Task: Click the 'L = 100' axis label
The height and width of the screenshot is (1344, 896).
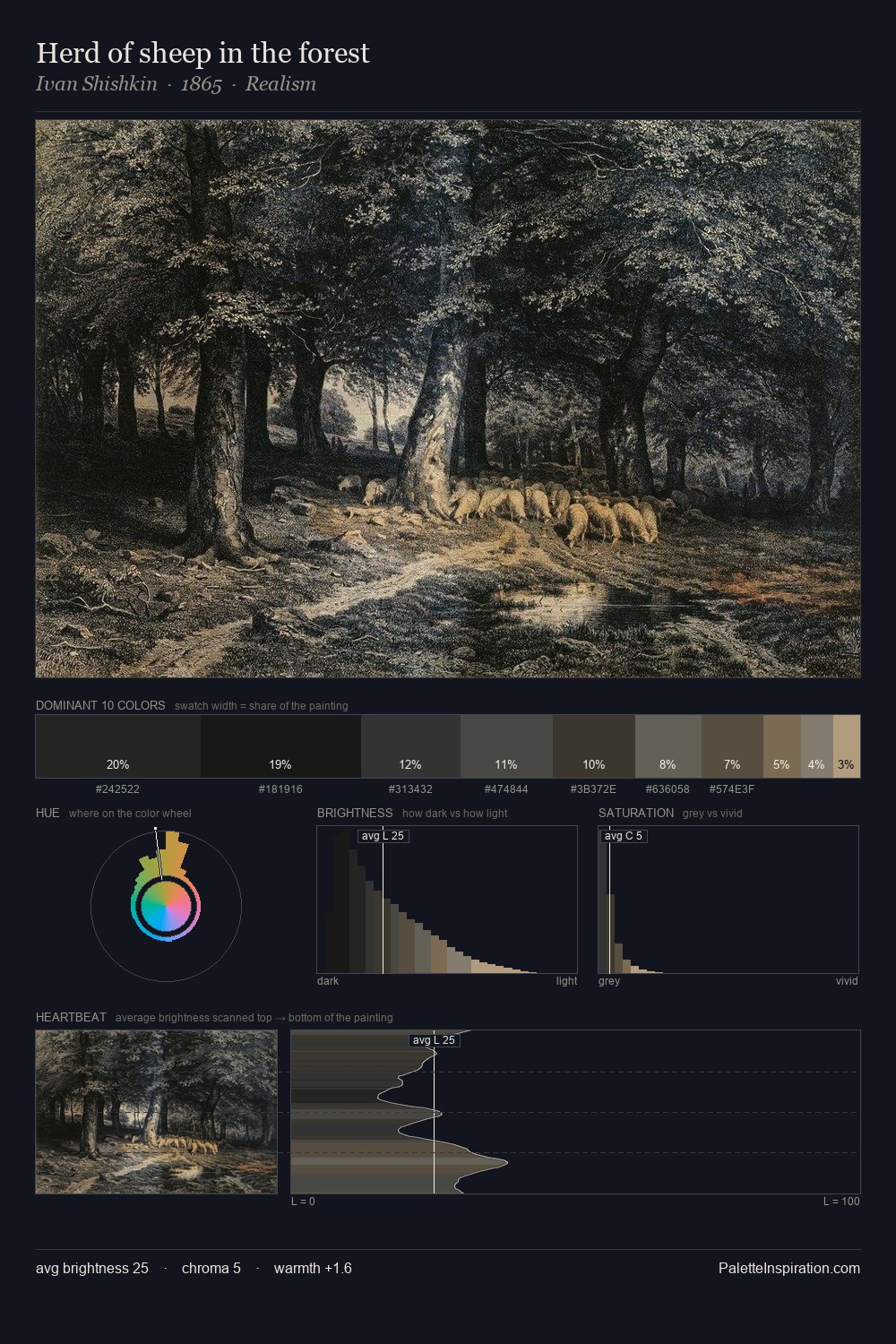Action: click(x=841, y=1202)
